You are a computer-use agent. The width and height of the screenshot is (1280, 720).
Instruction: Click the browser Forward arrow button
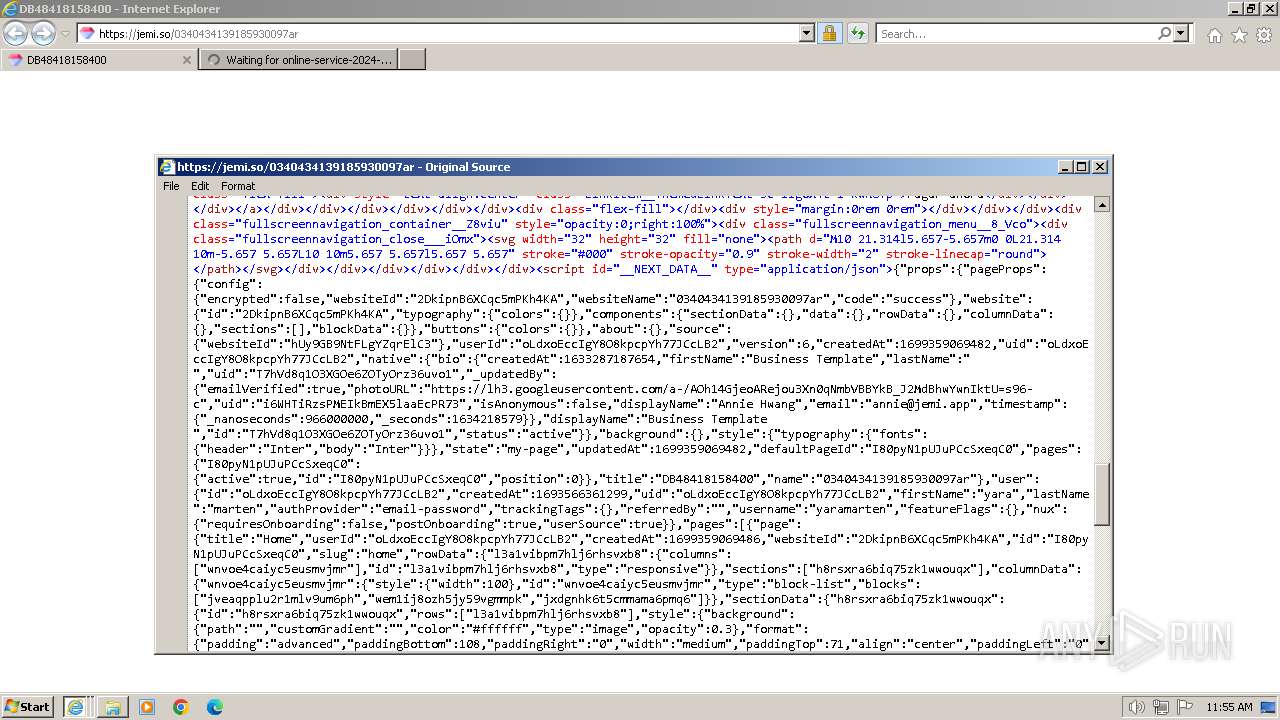click(x=43, y=33)
